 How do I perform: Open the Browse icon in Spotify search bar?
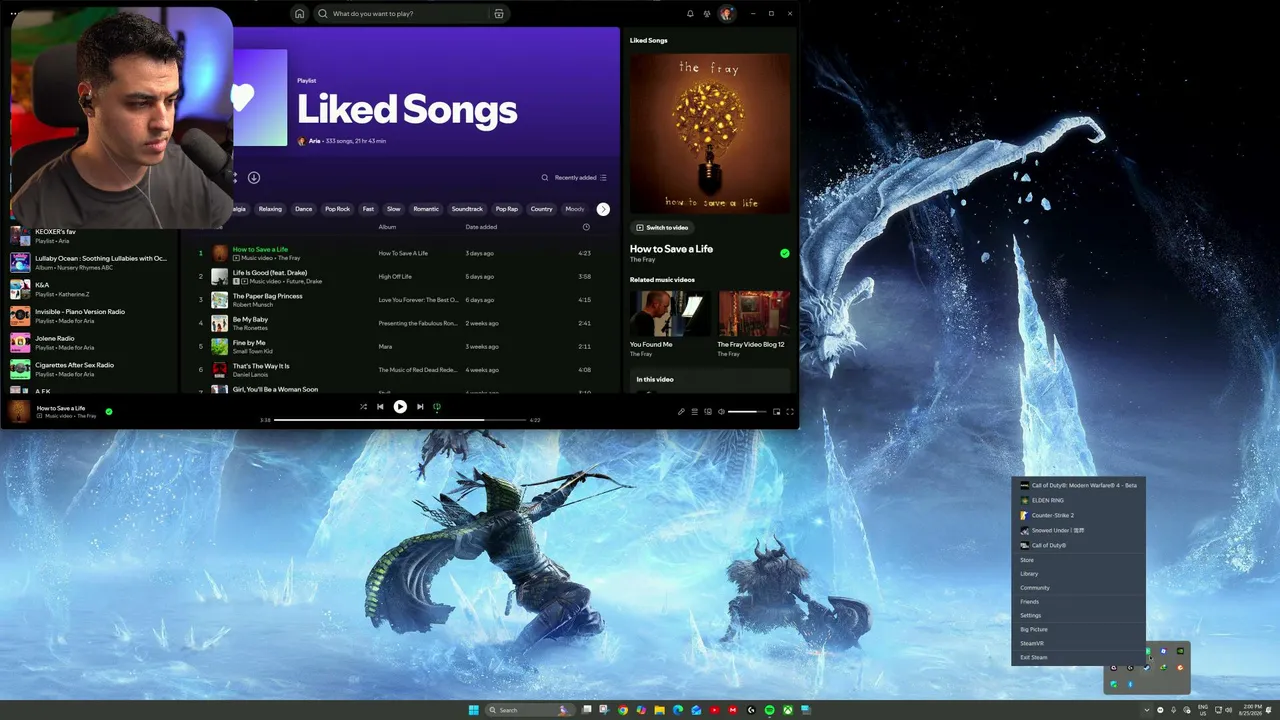[x=498, y=14]
